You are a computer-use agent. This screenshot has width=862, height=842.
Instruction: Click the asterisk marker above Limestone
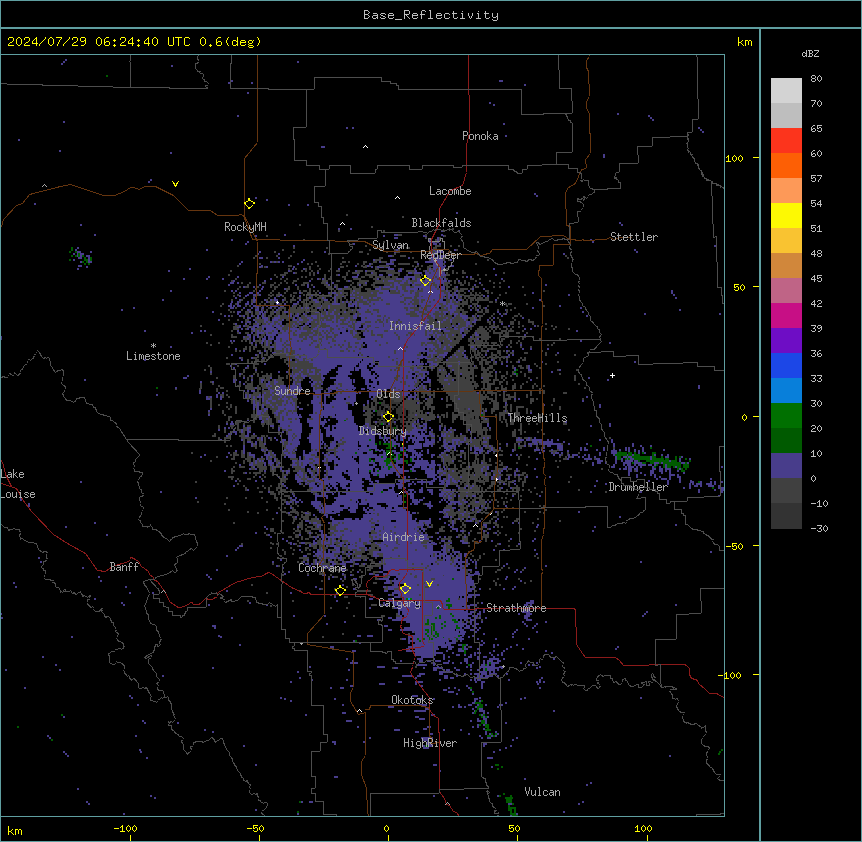pyautogui.click(x=153, y=346)
